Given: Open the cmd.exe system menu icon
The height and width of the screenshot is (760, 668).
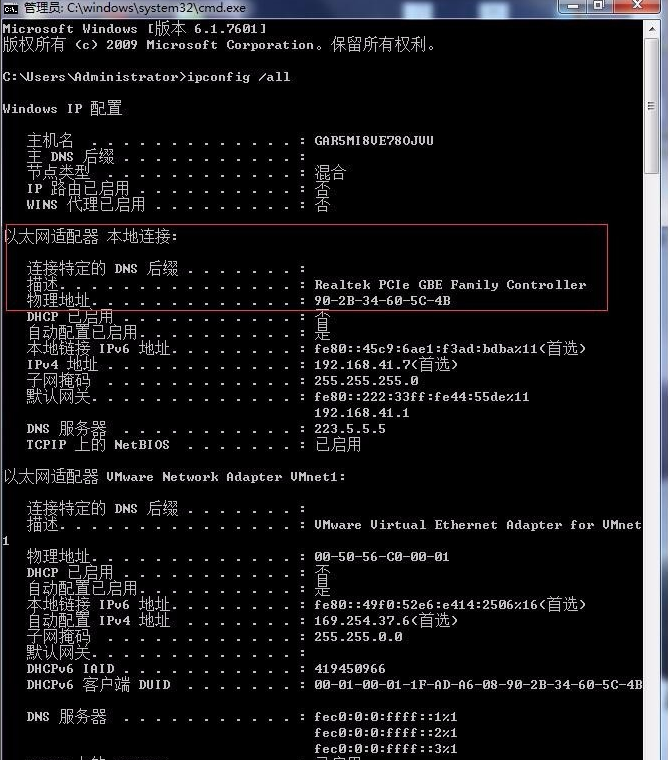Looking at the screenshot, I should (10, 8).
